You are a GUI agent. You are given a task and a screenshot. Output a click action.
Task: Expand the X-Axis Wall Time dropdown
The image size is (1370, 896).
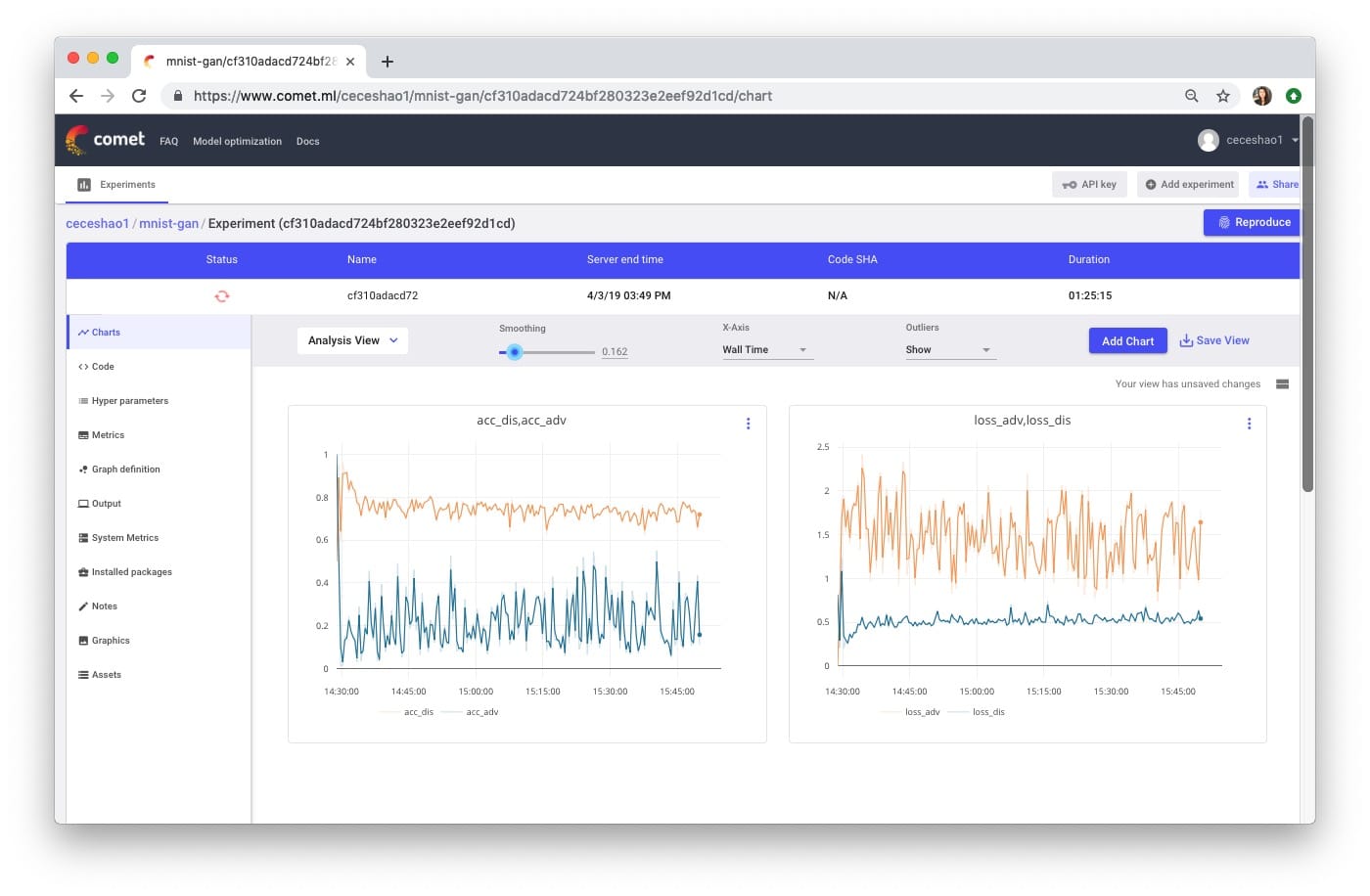pos(765,350)
